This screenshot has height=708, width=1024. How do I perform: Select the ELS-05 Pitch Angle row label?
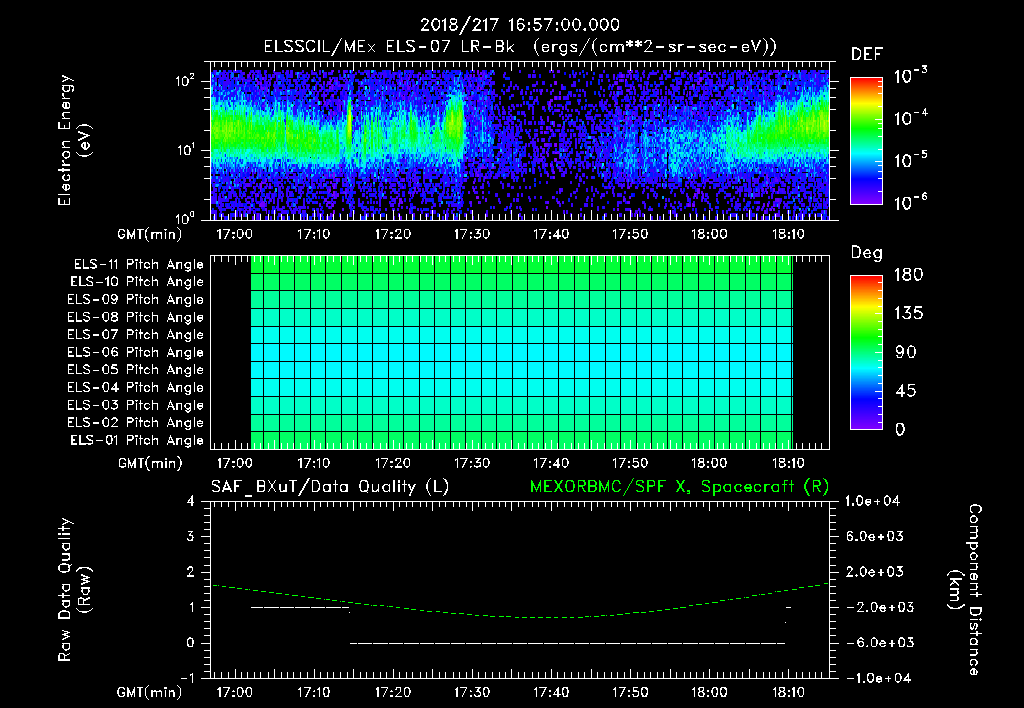(136, 370)
